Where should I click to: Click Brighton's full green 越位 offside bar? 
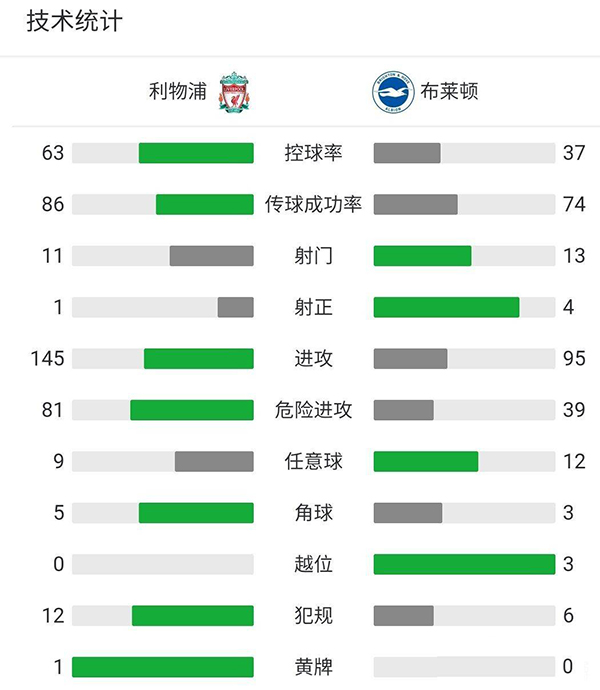(x=464, y=564)
